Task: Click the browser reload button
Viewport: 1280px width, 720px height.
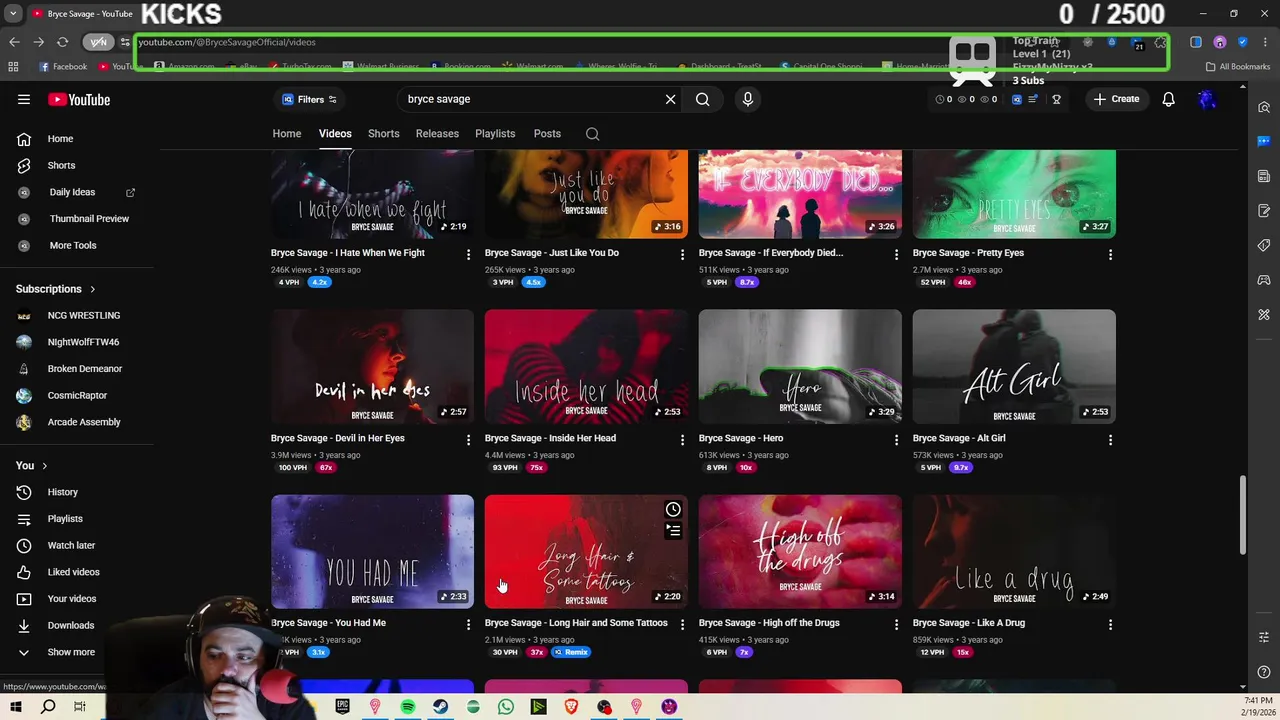Action: (62, 42)
